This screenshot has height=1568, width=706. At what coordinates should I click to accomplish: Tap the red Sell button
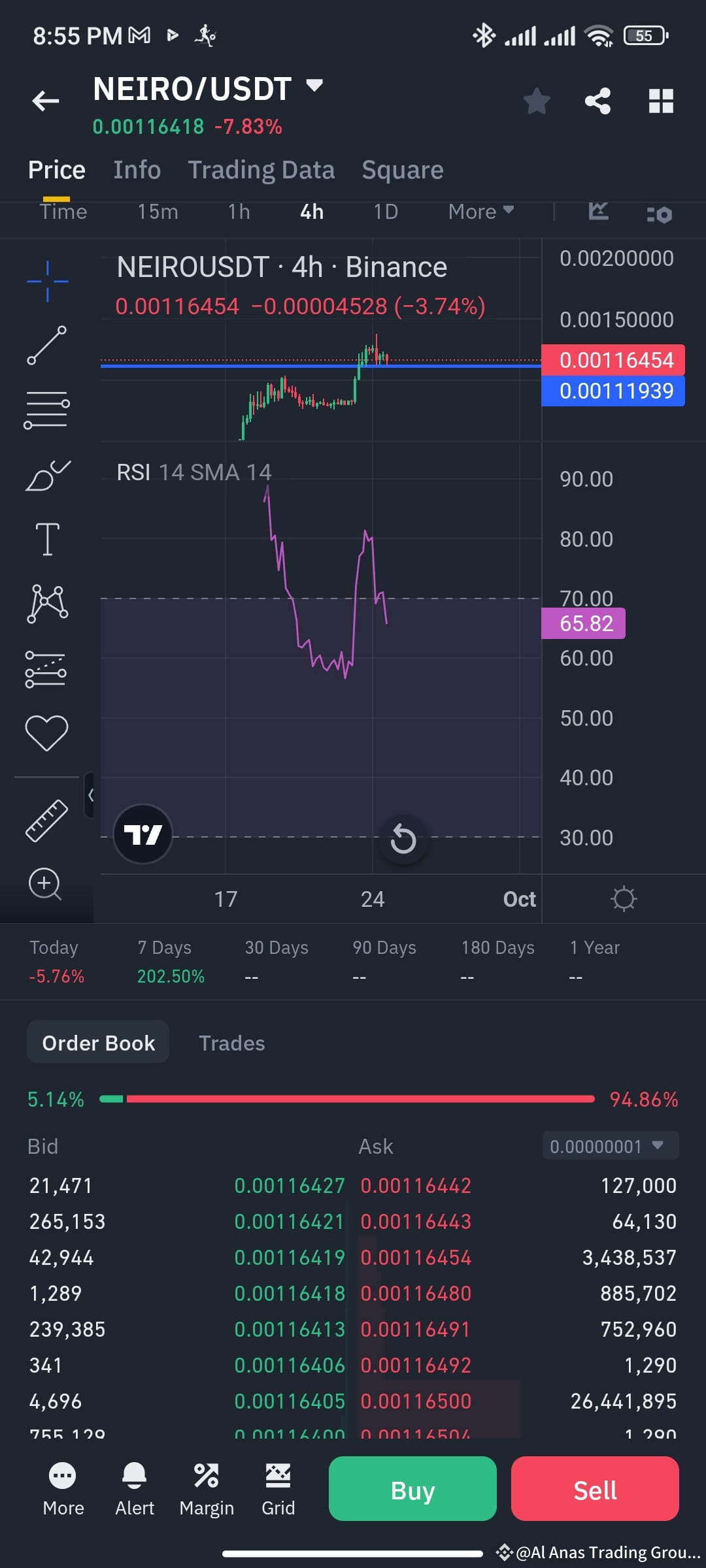coord(595,1489)
